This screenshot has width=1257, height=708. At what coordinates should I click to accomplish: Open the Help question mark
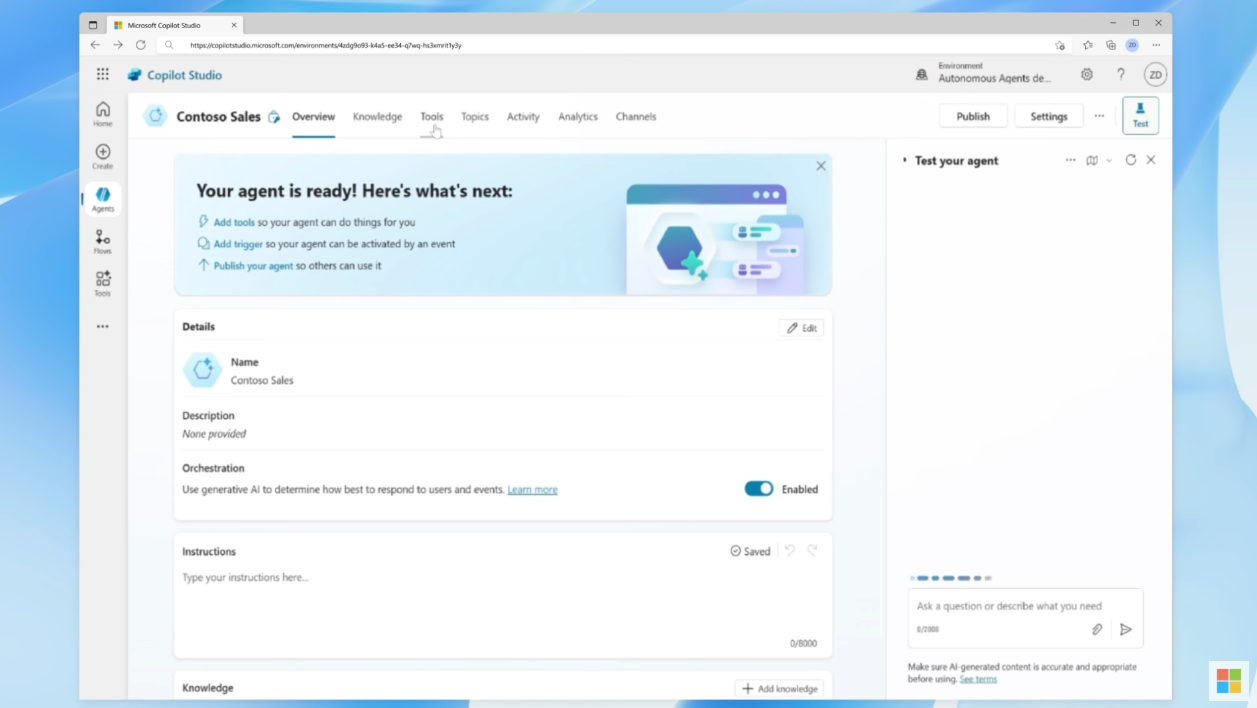1121,74
